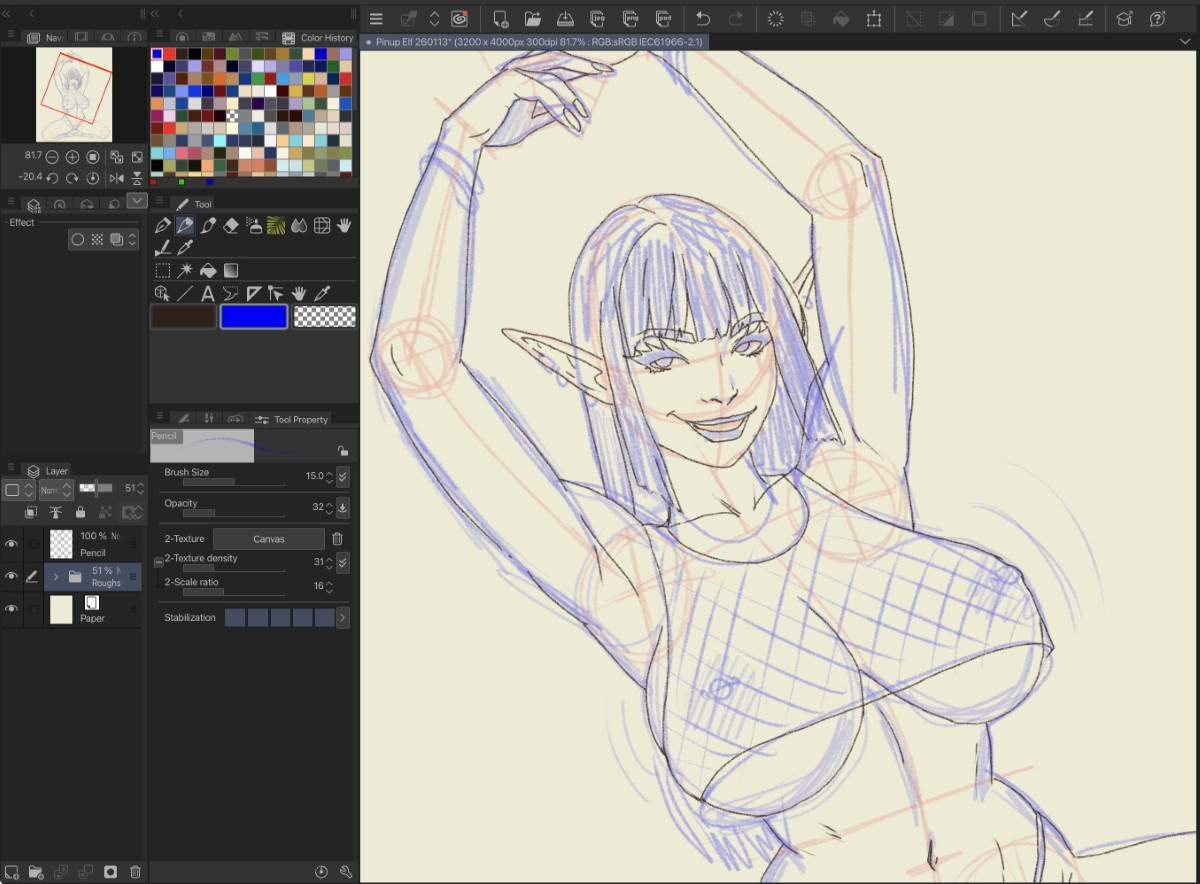
Task: Click the flip horizontal icon in Navigator
Action: point(116,178)
